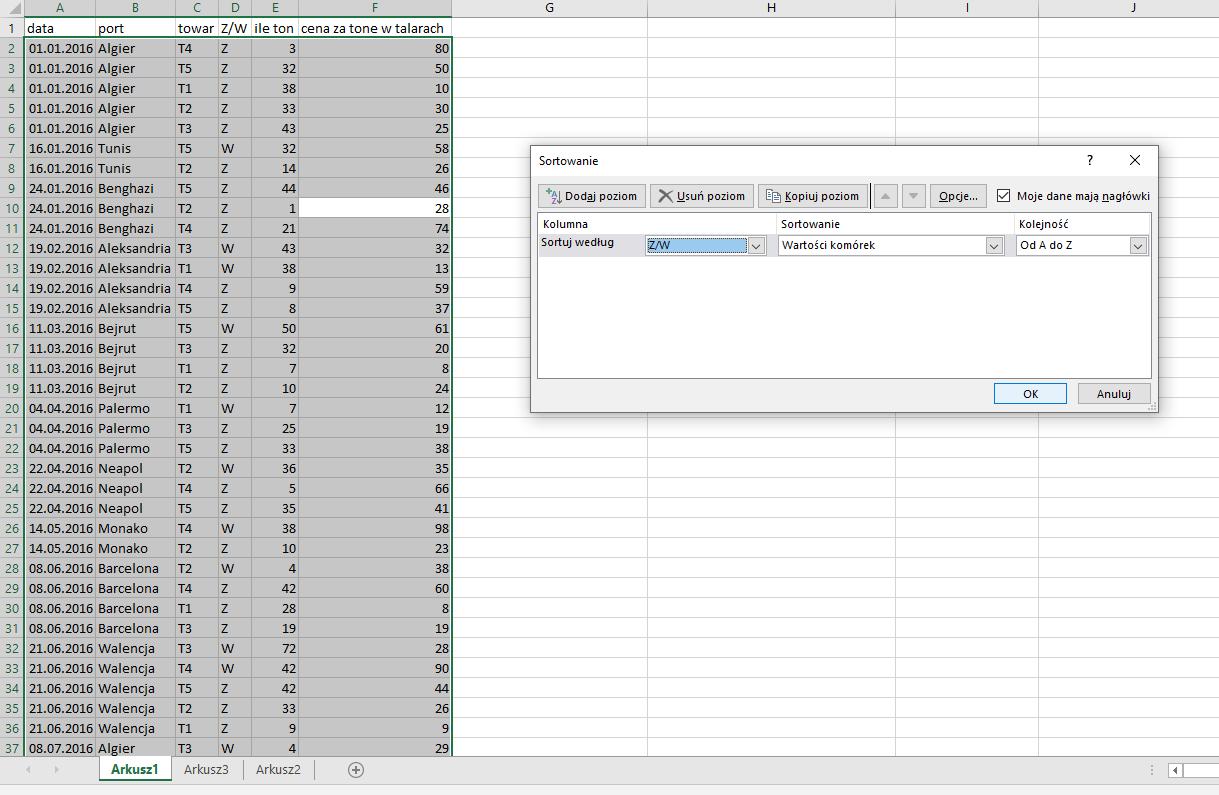Viewport: 1219px width, 795px height.
Task: Switch to the Arkusz3 sheet tab
Action: (206, 769)
